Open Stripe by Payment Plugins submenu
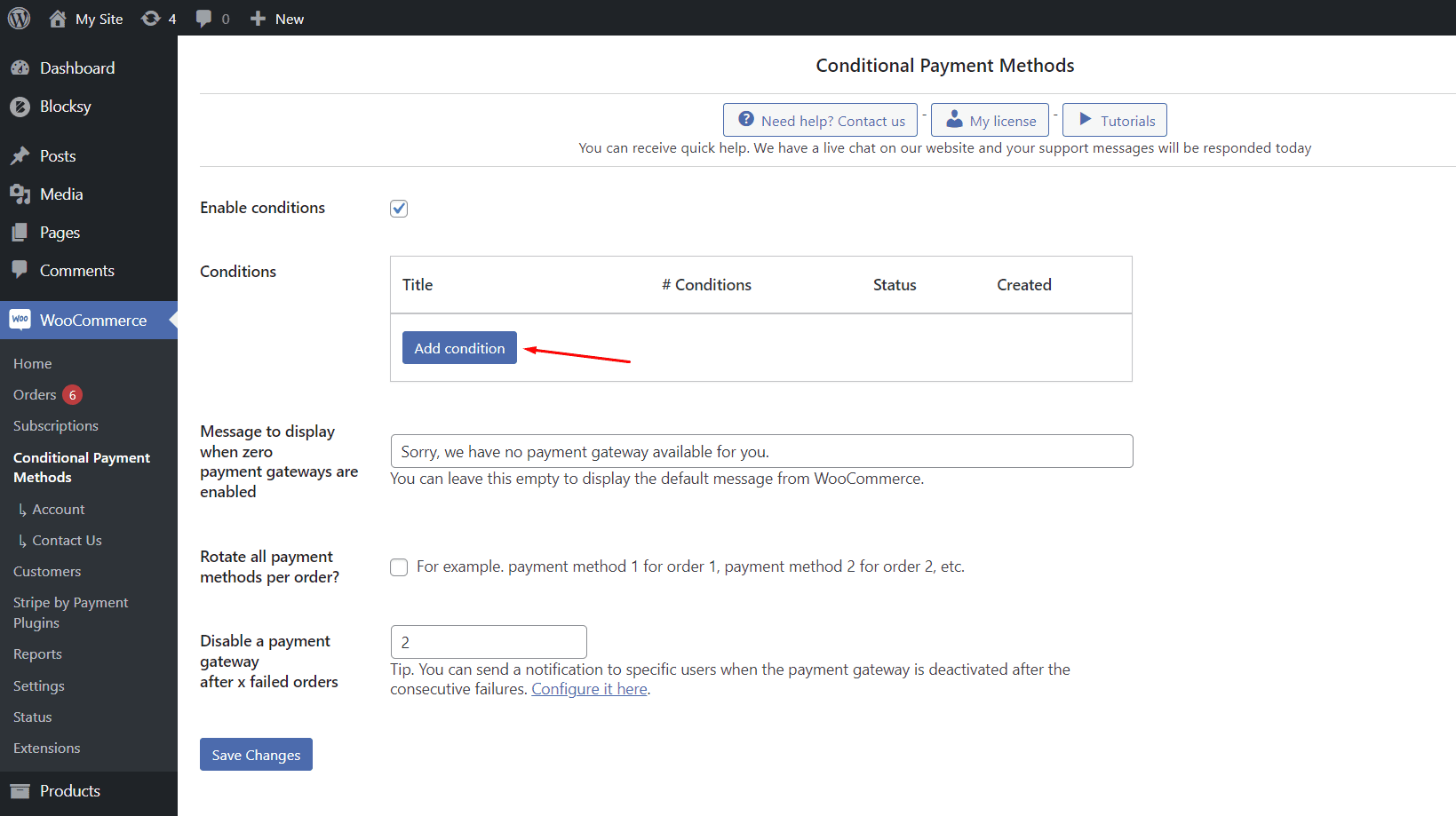 (71, 613)
